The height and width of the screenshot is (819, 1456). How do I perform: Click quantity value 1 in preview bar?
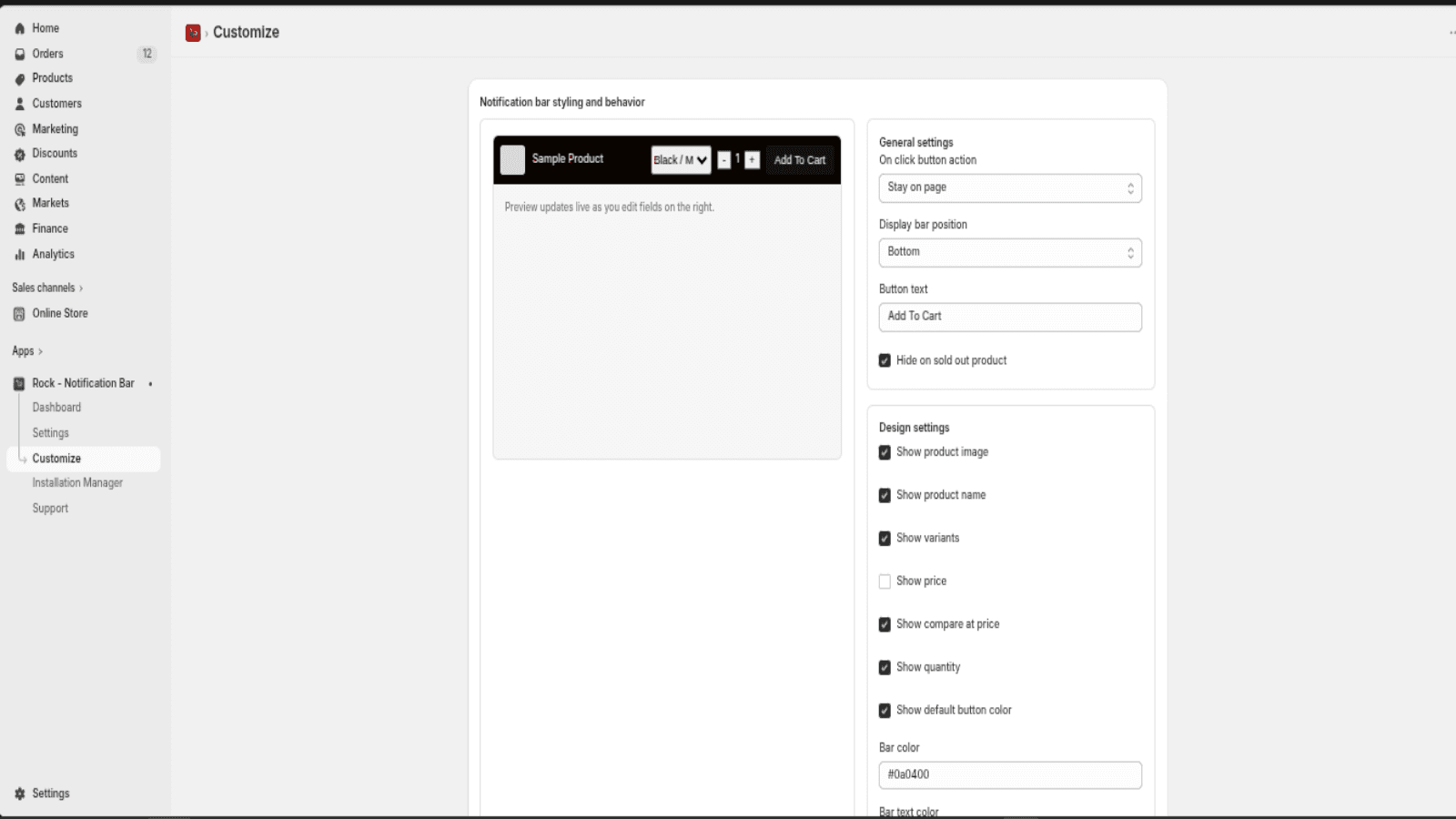738,159
